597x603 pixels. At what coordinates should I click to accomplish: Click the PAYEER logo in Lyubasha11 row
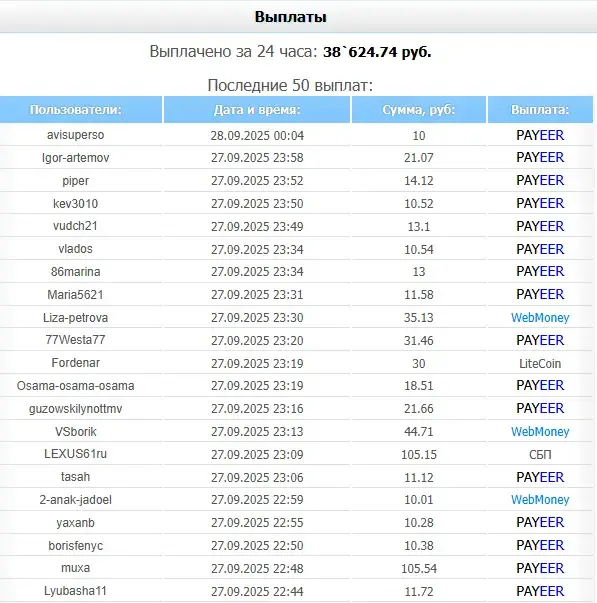click(x=540, y=591)
